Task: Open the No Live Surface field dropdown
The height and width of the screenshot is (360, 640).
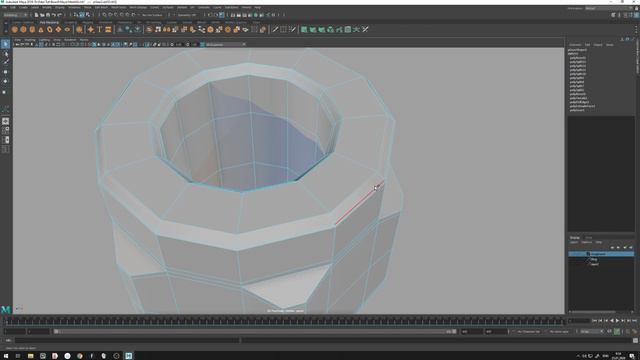Action: point(153,15)
